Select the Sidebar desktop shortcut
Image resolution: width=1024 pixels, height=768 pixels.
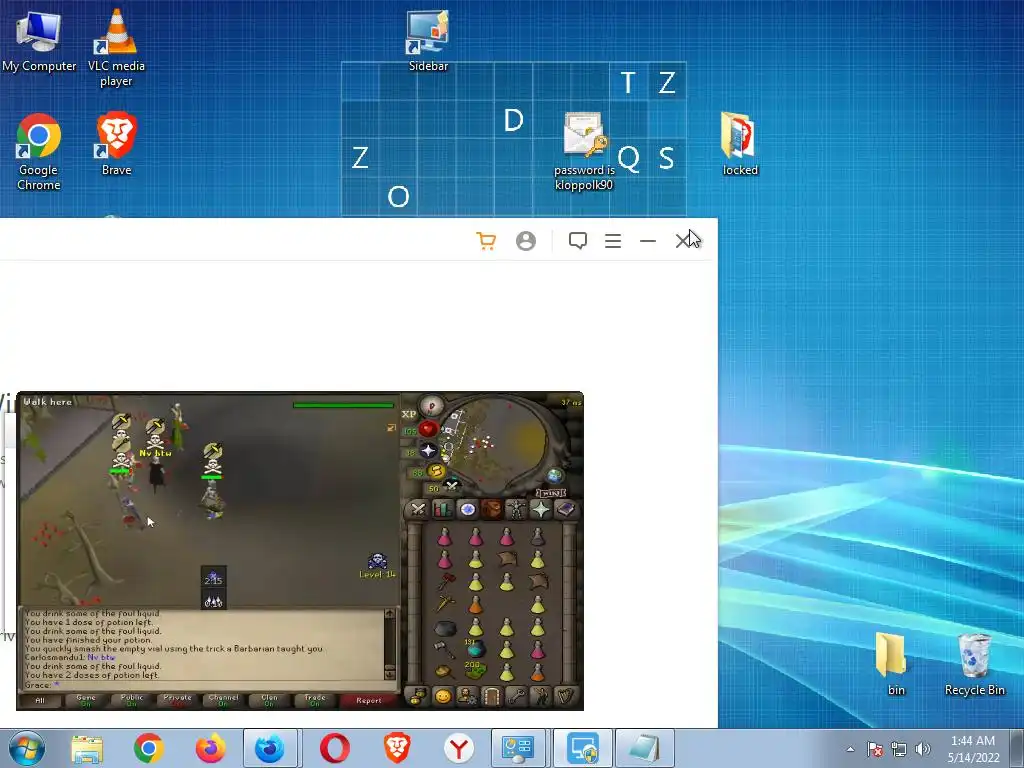coord(428,40)
